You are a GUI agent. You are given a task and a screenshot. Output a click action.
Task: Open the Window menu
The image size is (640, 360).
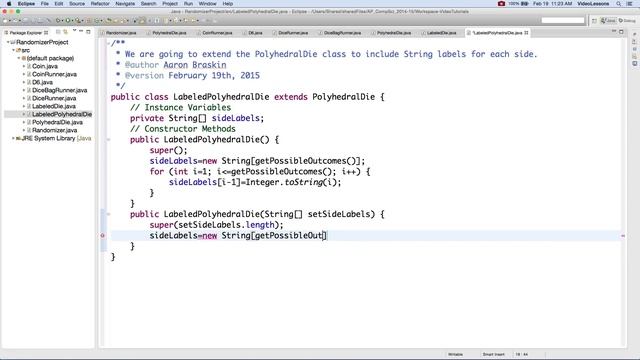(207, 4)
